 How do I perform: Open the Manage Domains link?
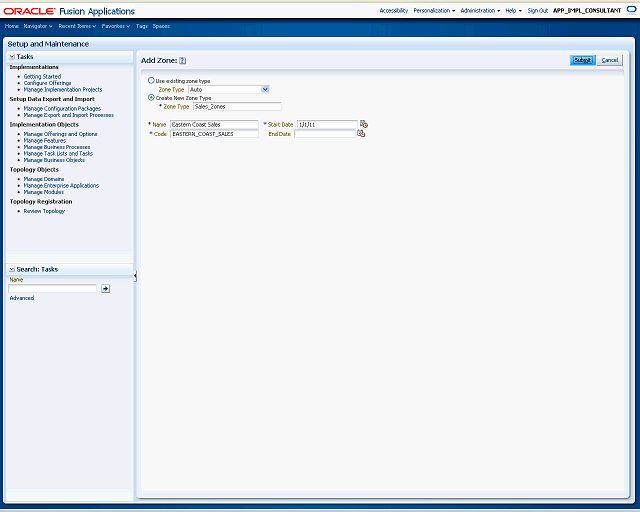tap(44, 179)
